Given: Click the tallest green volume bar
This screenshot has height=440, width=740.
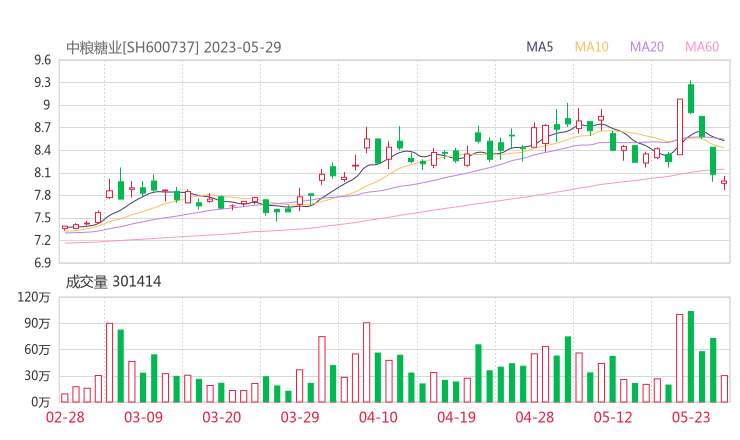Looking at the screenshot, I should coord(691,356).
